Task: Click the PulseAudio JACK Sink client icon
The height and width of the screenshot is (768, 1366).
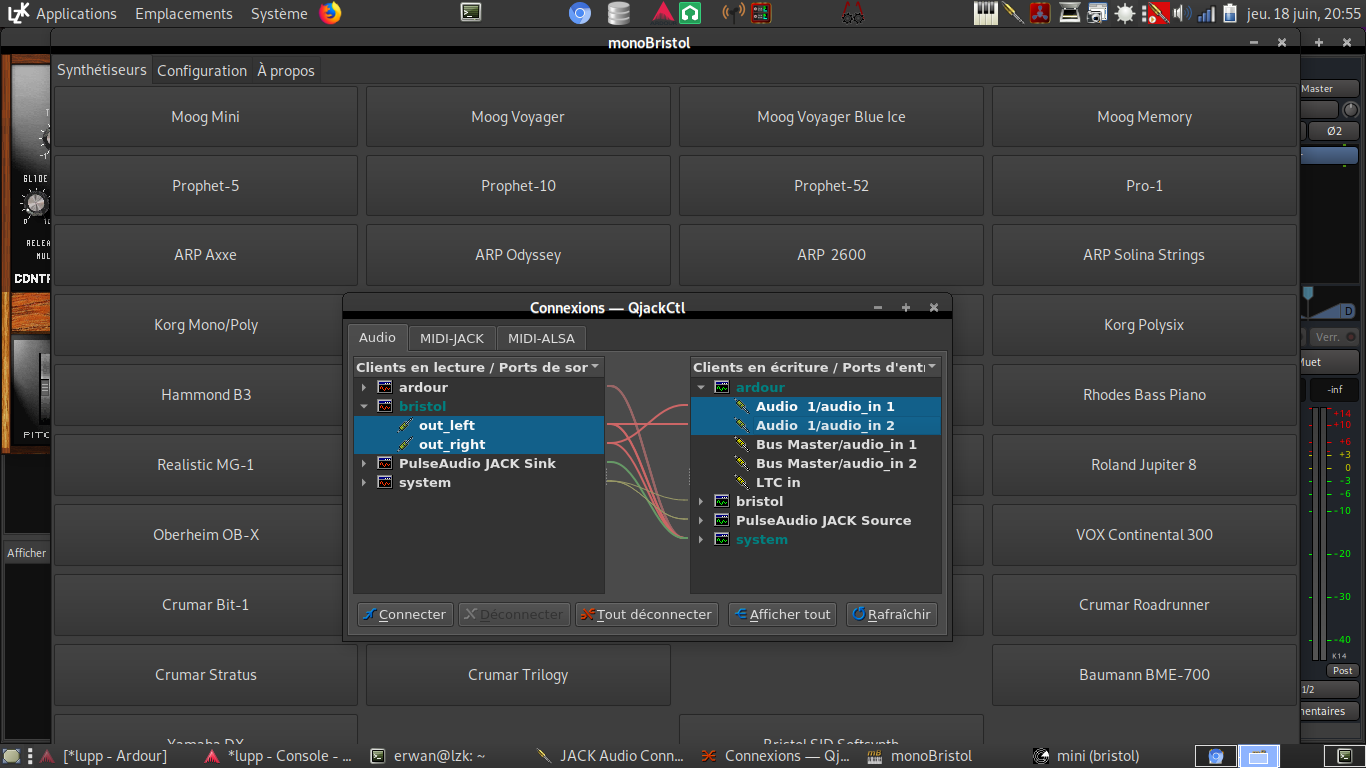Action: pyautogui.click(x=385, y=464)
